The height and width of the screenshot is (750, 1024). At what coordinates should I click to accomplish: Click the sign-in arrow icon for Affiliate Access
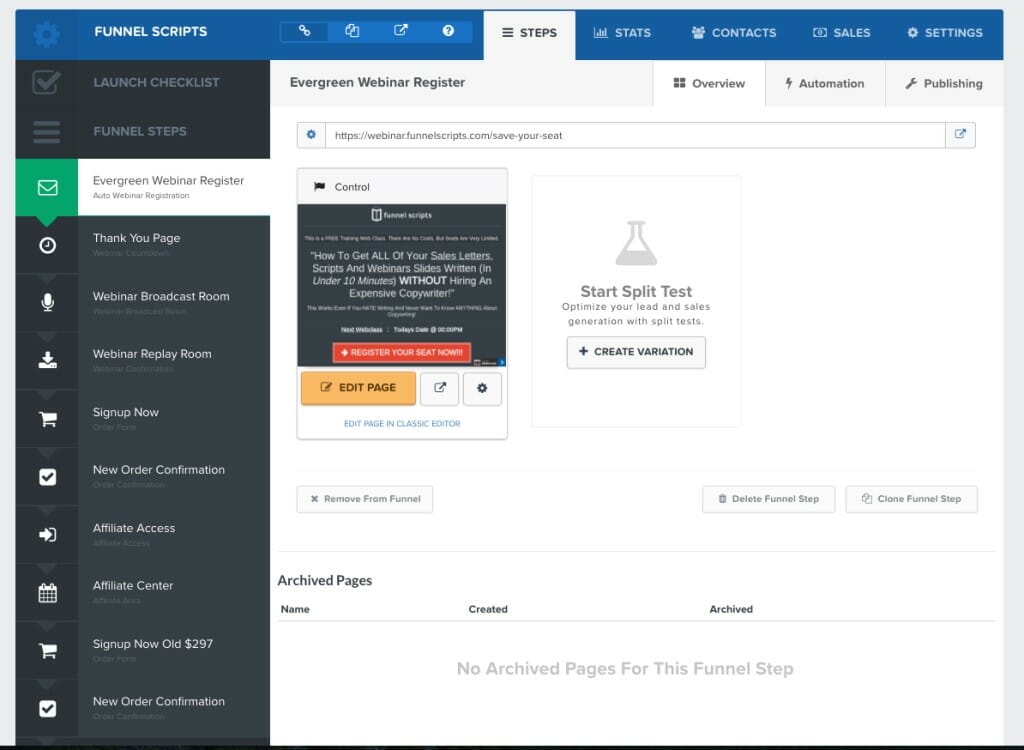click(x=46, y=534)
